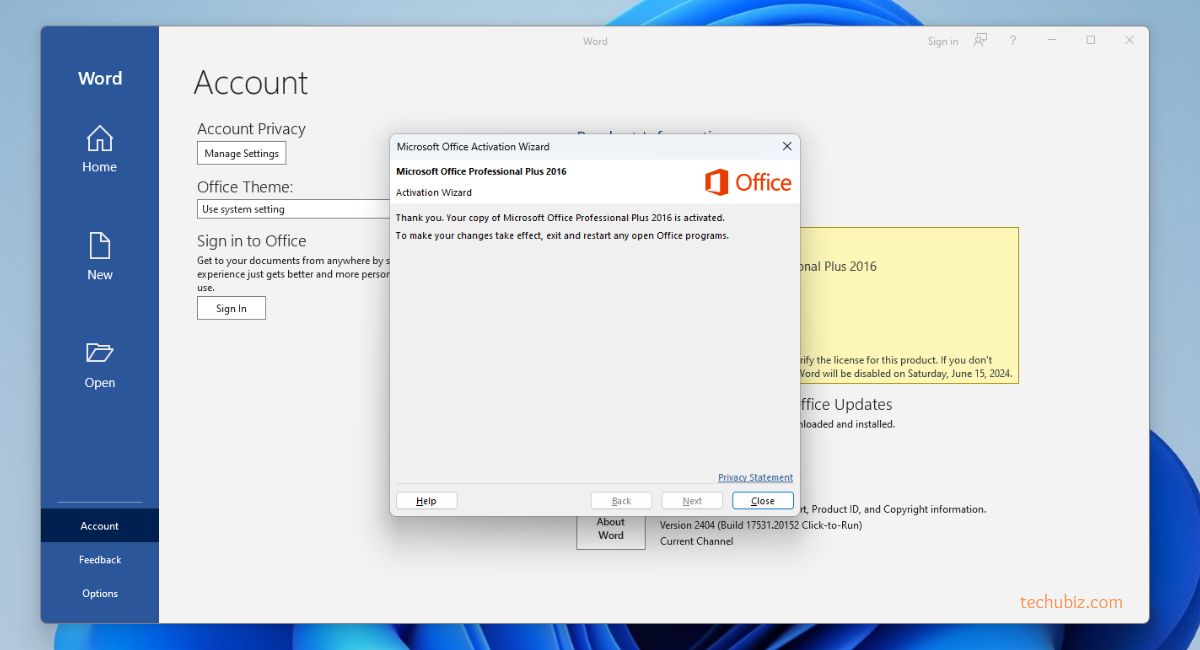Screen dimensions: 1200x650
Task: Close the Activation Wizard with the X
Action: pyautogui.click(x=786, y=147)
